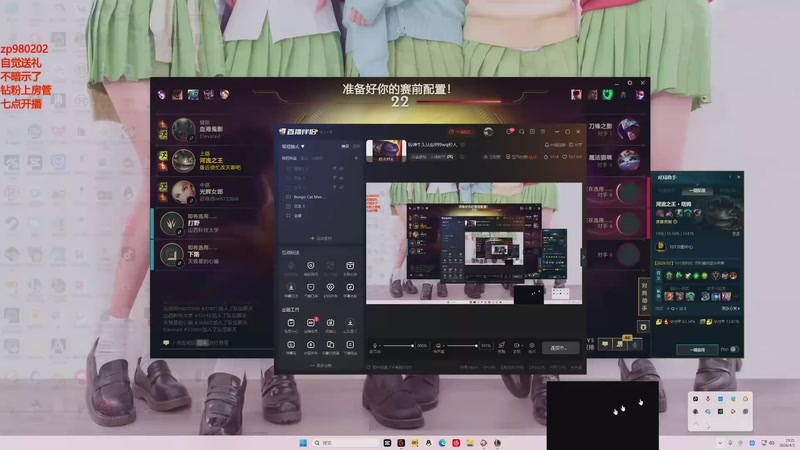Expand more schemes (更多方案) in assistant panel
800x450 pixels.
(730, 309)
